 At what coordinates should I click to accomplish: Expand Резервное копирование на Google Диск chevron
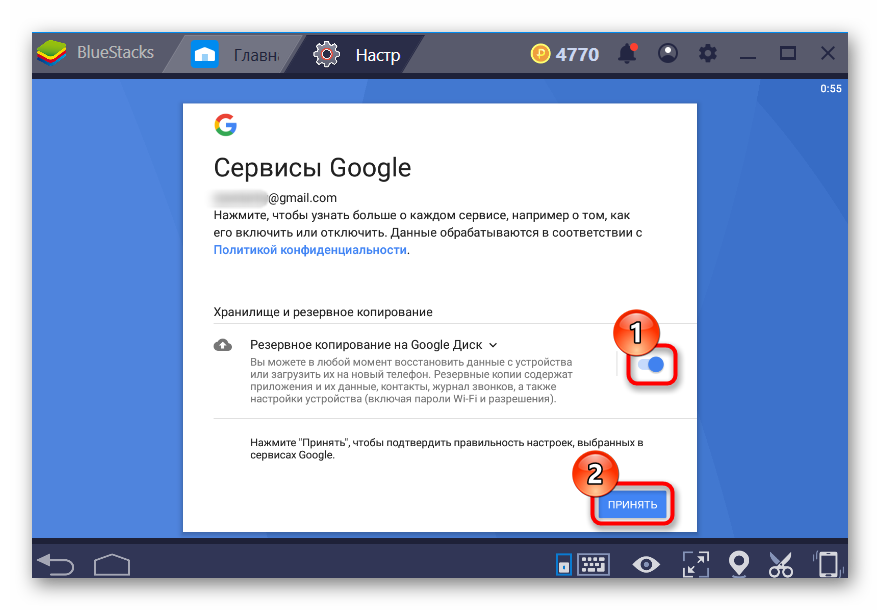click(x=493, y=345)
